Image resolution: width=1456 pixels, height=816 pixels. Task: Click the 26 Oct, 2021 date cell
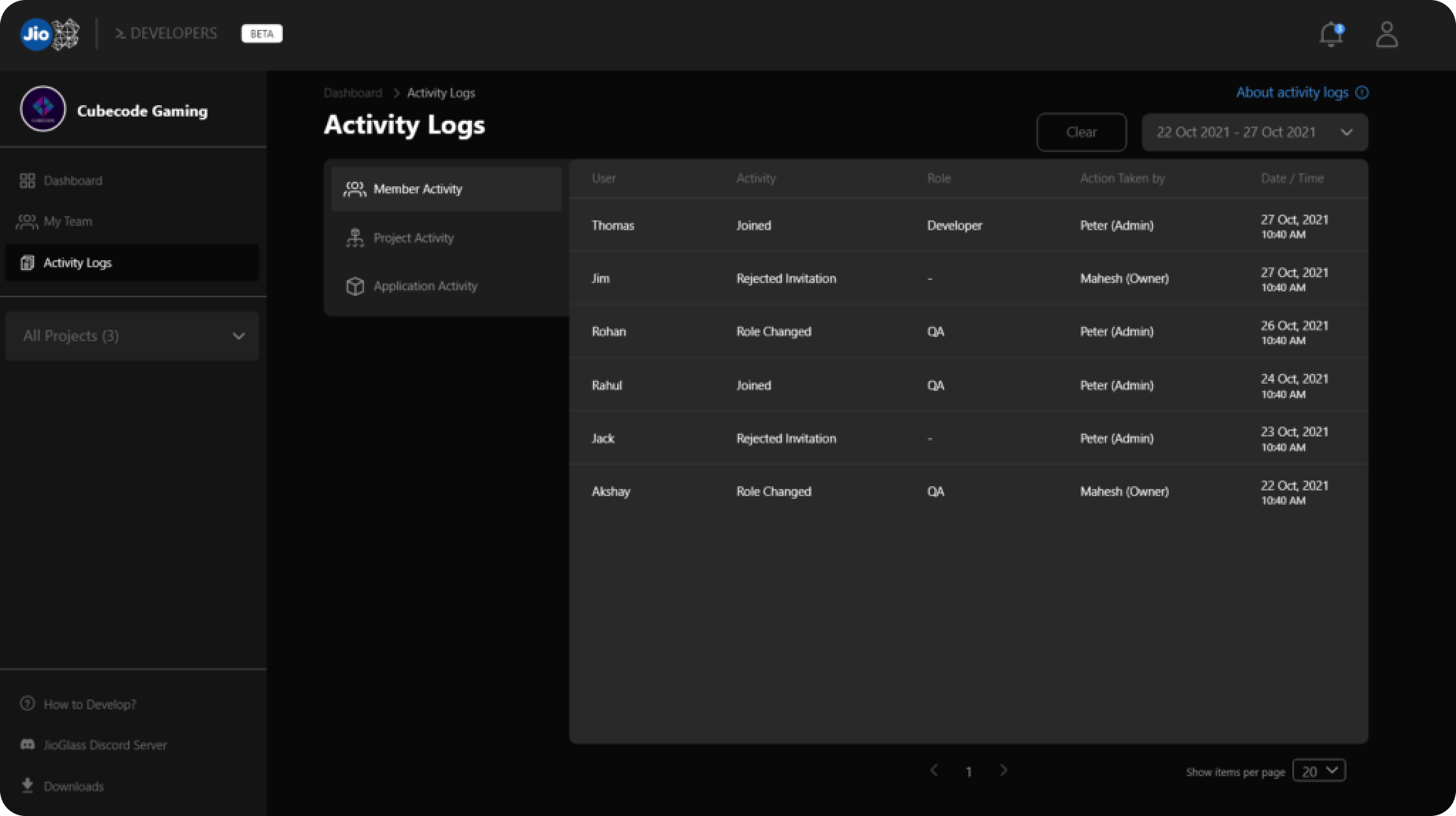click(x=1294, y=332)
